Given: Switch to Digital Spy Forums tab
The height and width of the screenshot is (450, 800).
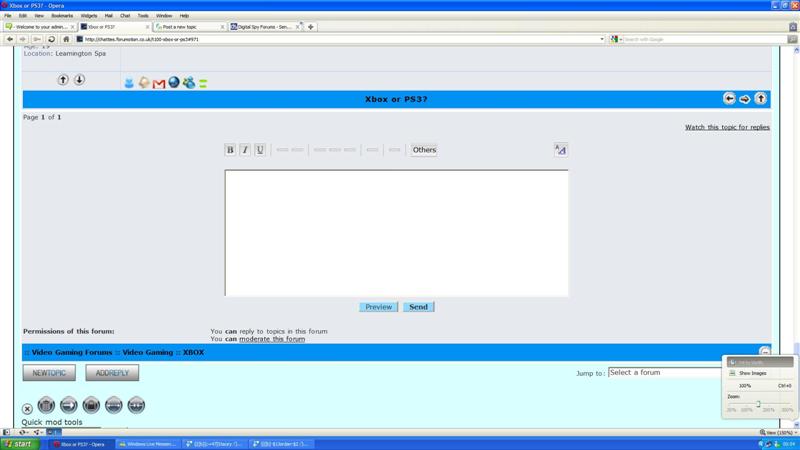Looking at the screenshot, I should tap(265, 27).
